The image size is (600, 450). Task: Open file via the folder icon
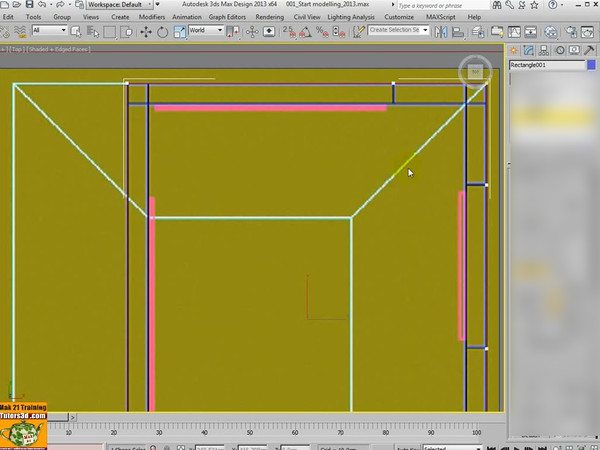tap(17, 5)
